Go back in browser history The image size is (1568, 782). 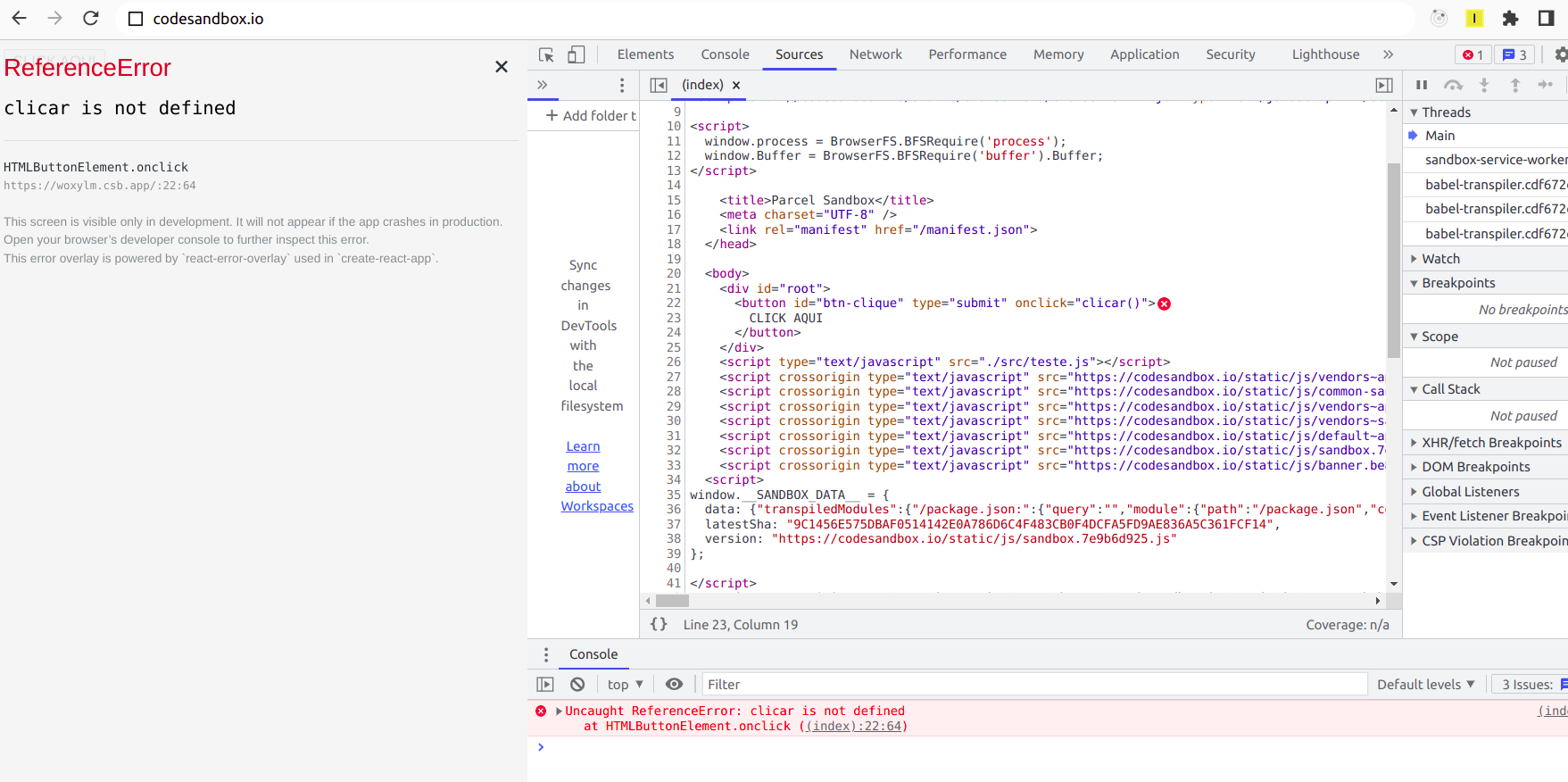click(20, 18)
